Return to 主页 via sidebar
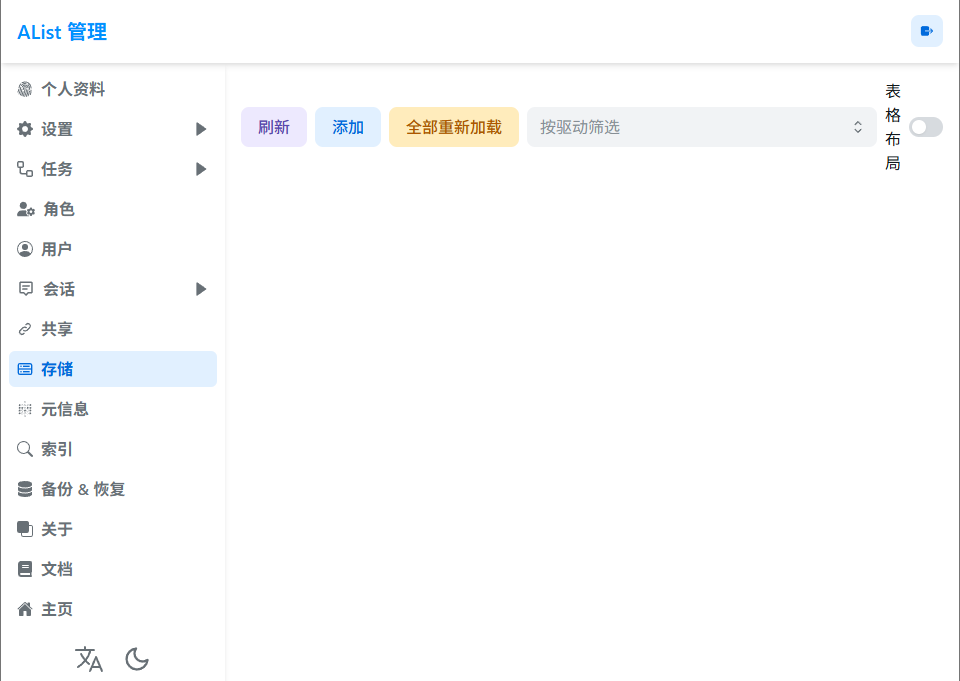This screenshot has height=681, width=960. tap(113, 609)
